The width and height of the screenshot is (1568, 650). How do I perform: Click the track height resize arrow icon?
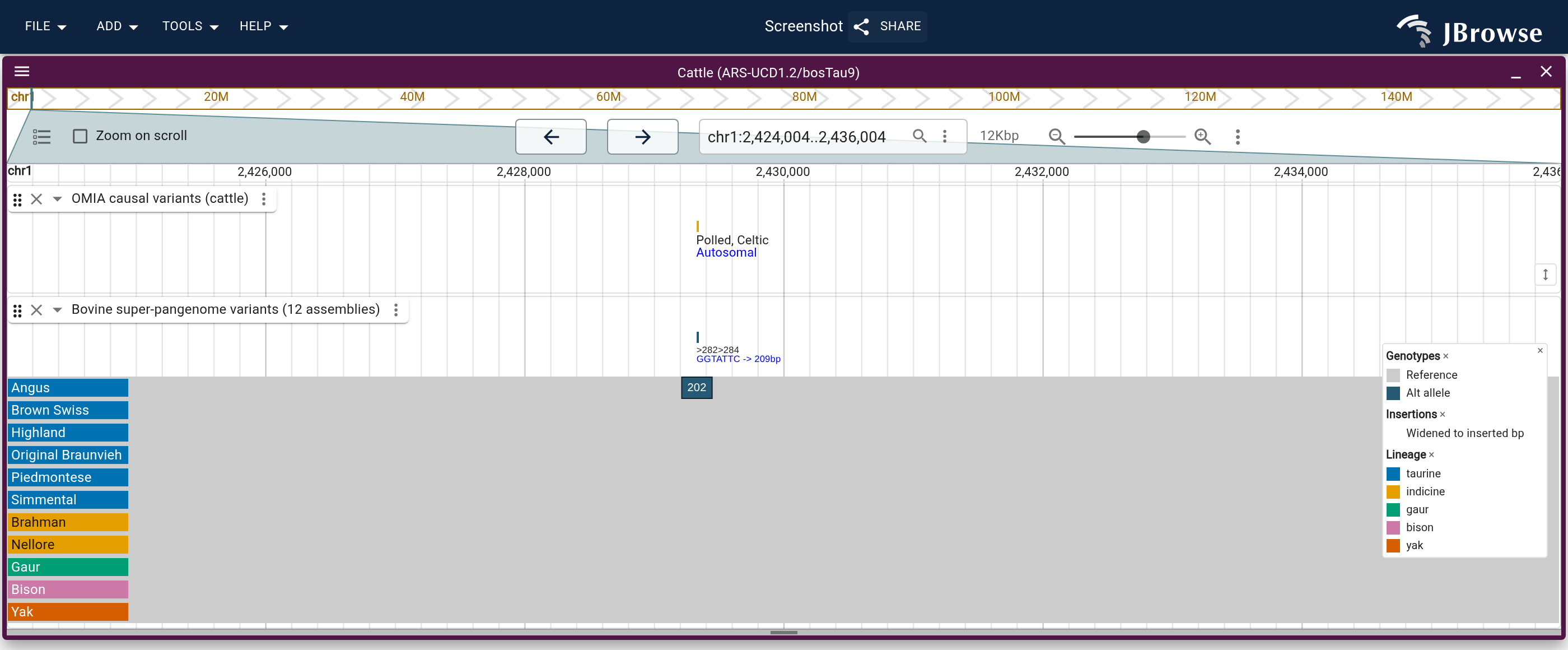coord(1545,275)
